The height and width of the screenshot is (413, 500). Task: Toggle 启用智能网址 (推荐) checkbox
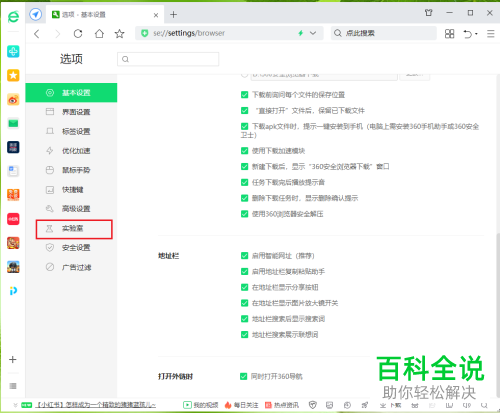244,256
